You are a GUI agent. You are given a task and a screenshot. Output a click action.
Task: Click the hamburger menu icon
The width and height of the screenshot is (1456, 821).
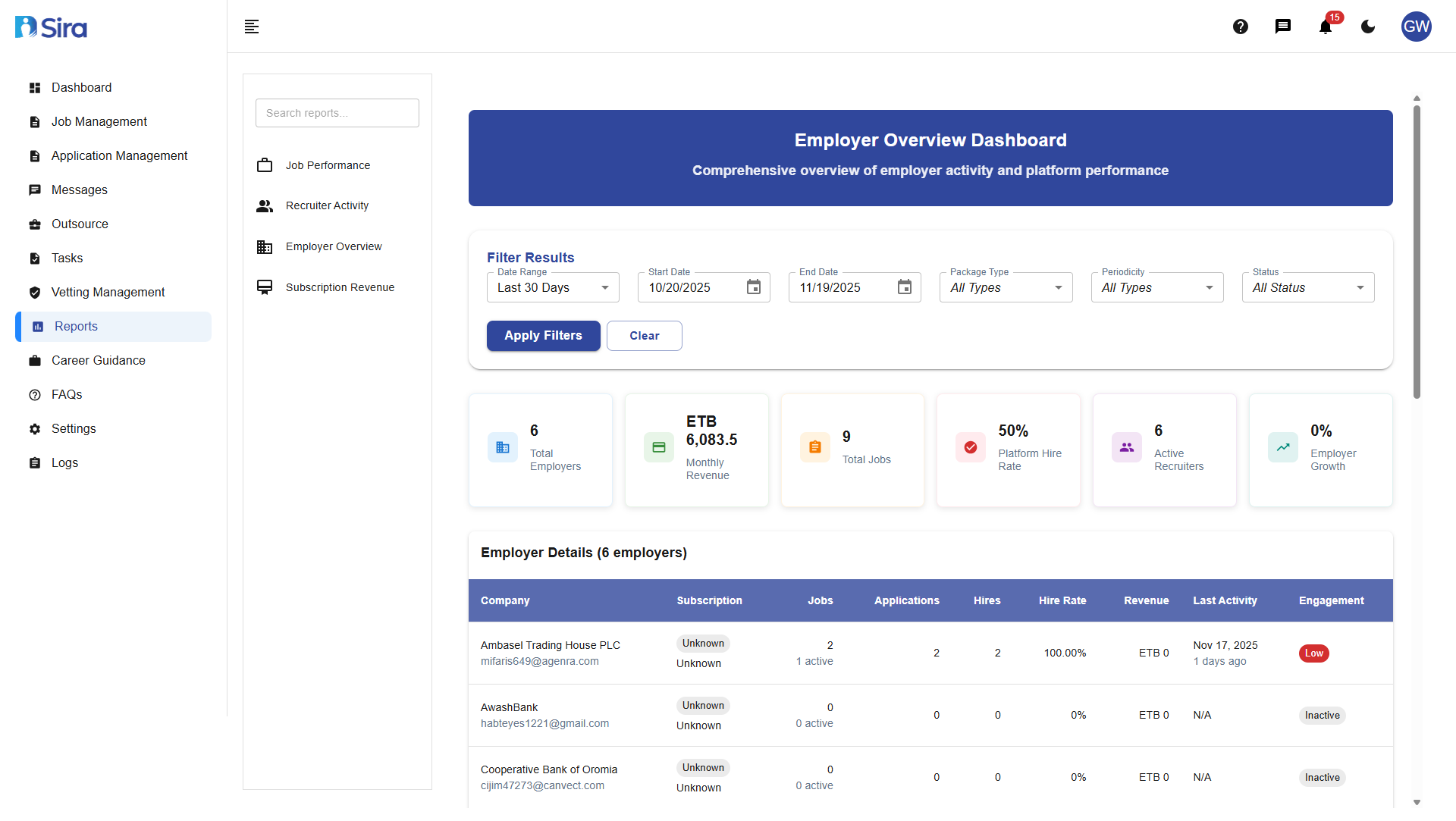click(252, 27)
